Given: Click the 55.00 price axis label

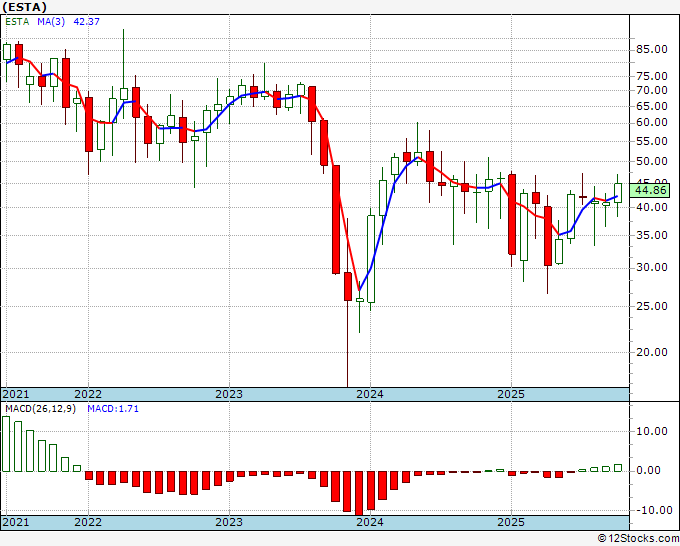Looking at the screenshot, I should 651,141.
